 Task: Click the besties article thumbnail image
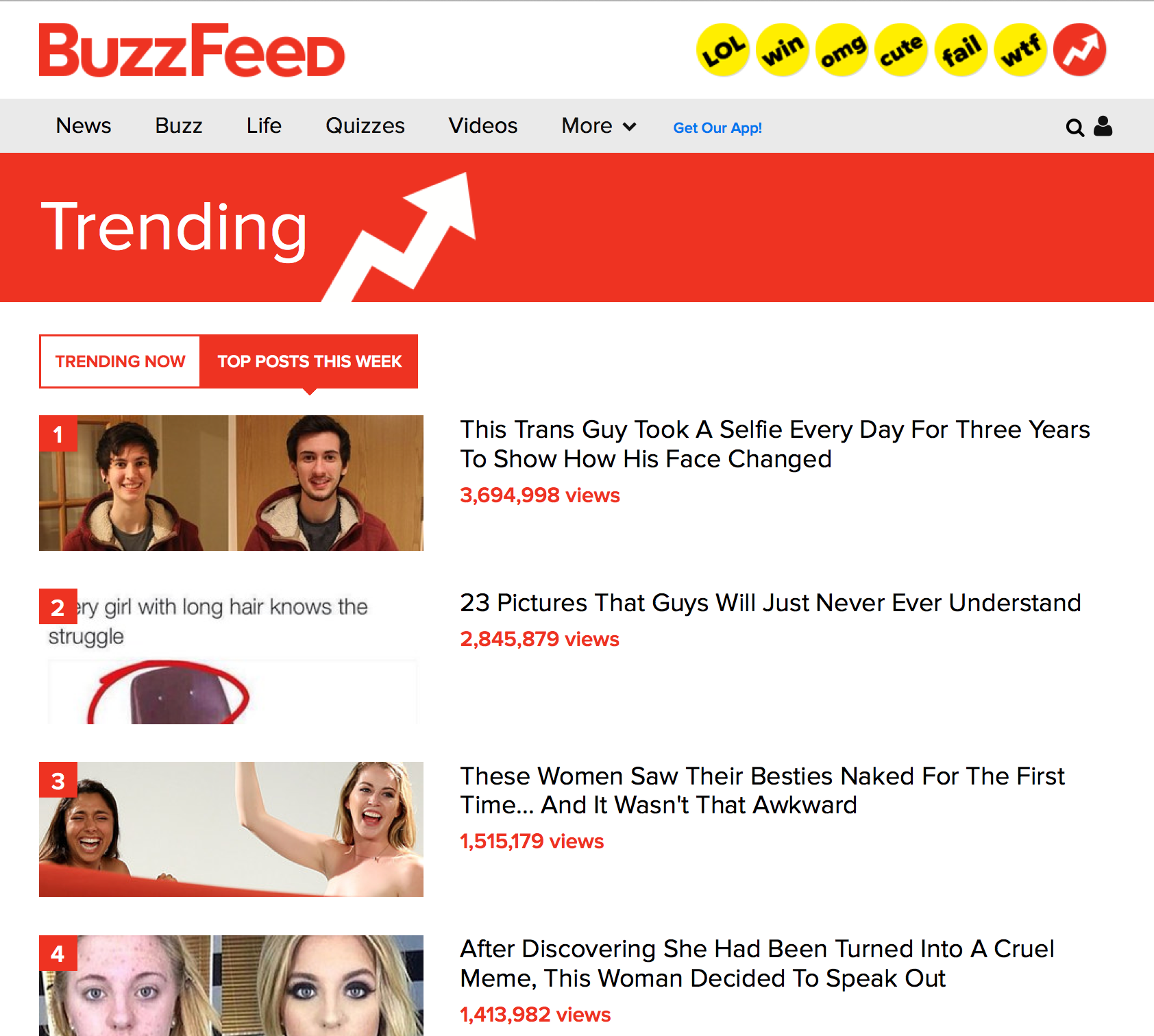coord(231,829)
